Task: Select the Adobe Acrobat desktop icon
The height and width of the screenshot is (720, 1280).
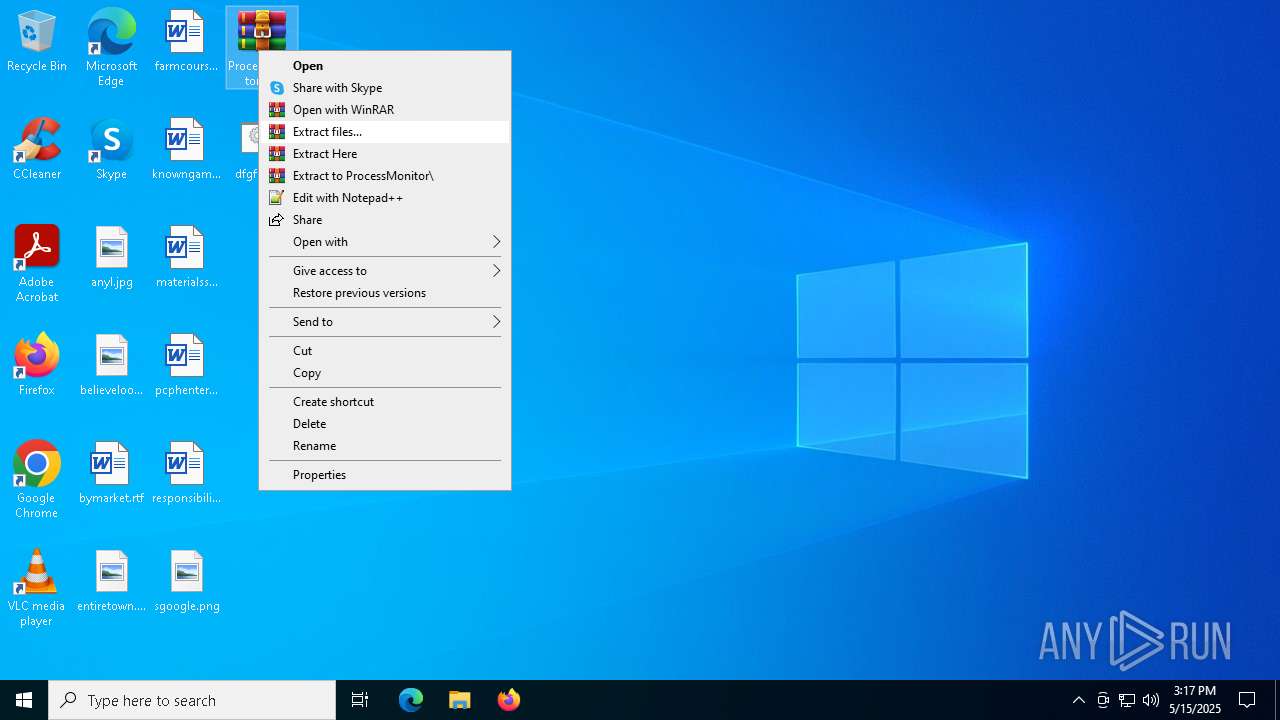Action: click(x=37, y=264)
